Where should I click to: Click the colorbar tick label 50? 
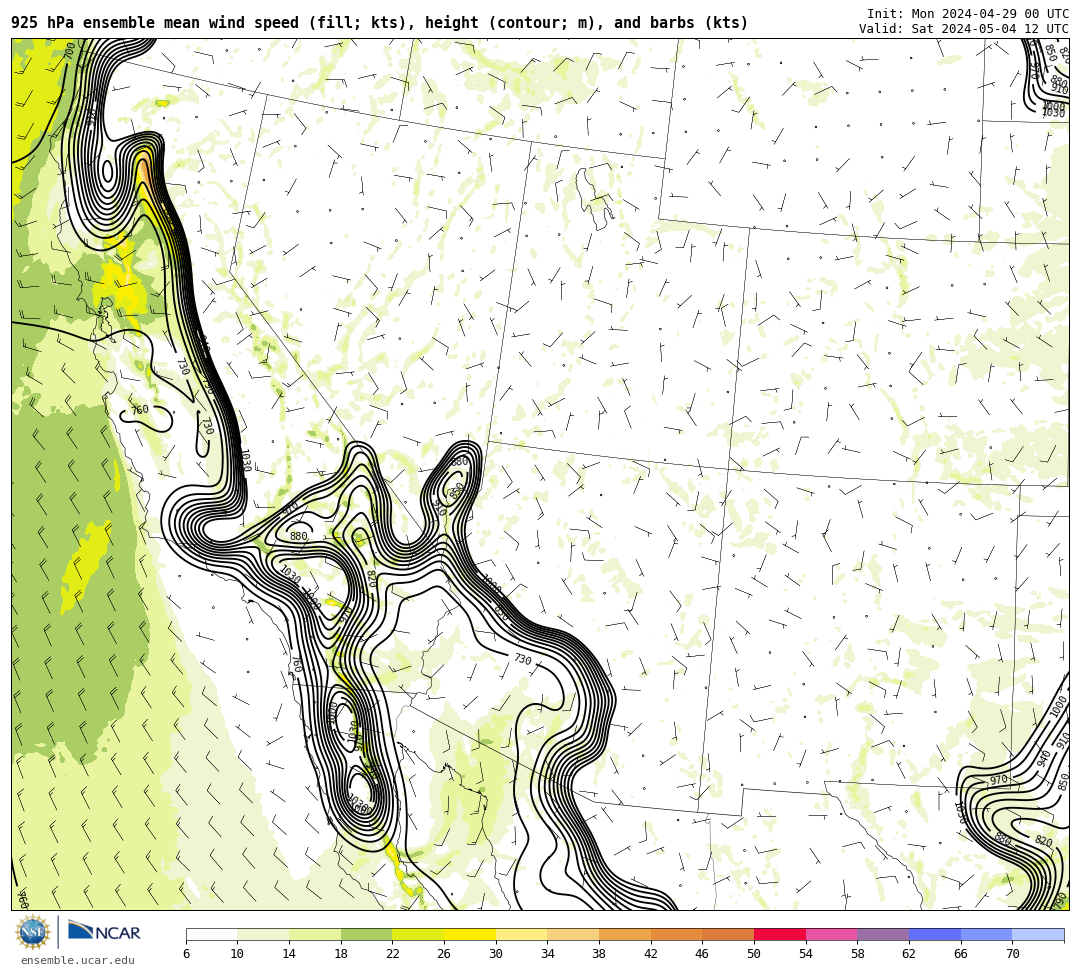tap(754, 954)
